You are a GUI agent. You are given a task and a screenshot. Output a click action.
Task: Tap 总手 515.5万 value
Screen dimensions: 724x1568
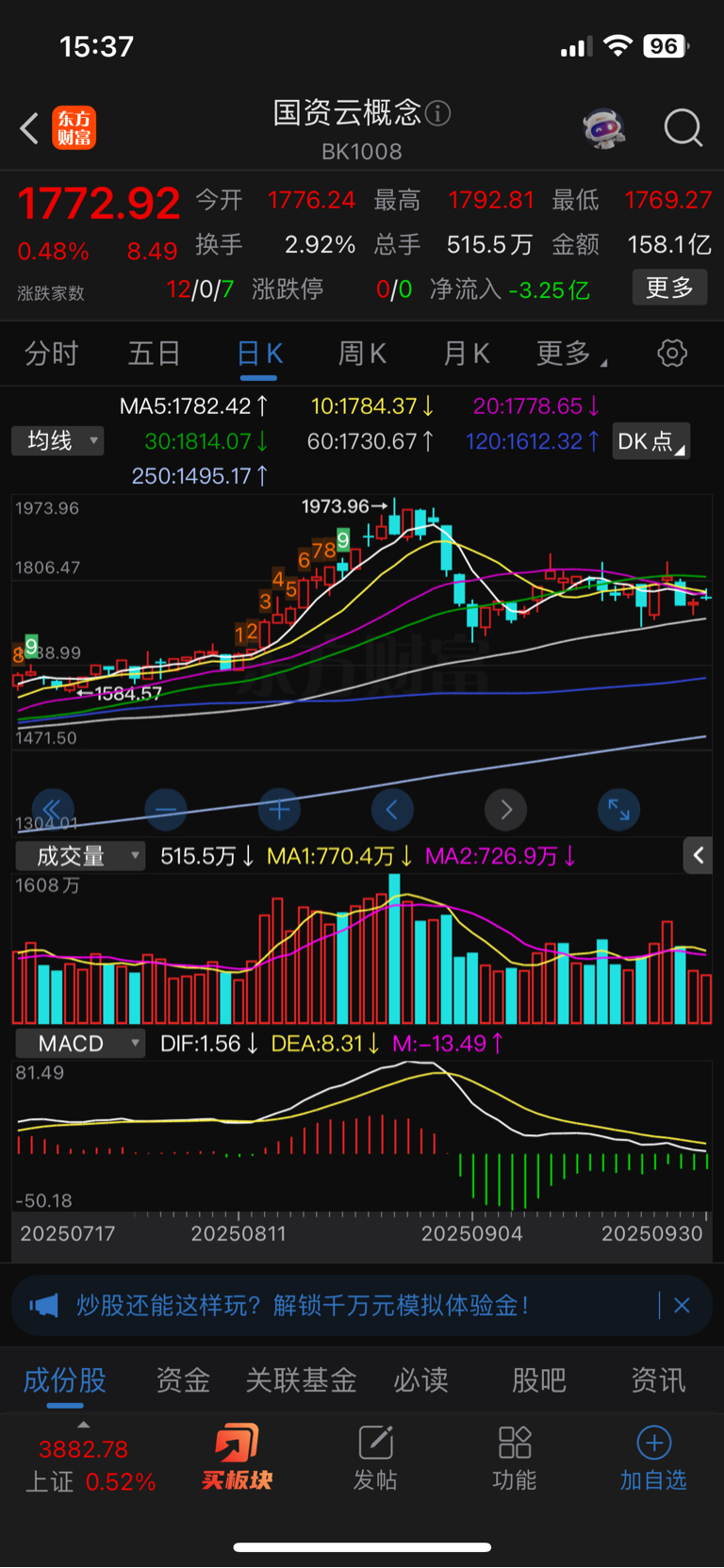pyautogui.click(x=489, y=245)
